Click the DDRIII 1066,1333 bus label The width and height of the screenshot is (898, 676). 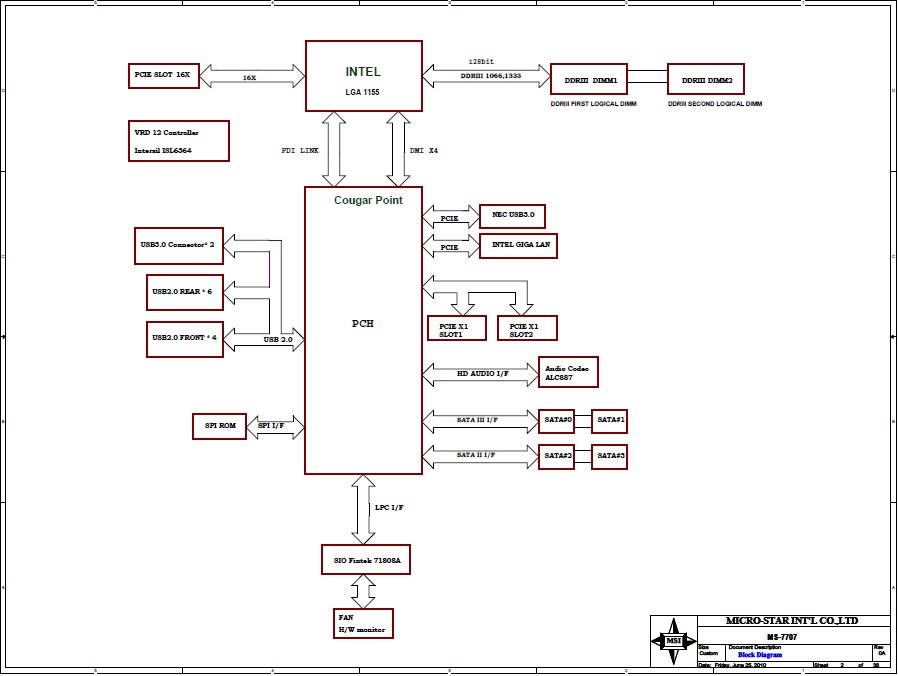491,76
